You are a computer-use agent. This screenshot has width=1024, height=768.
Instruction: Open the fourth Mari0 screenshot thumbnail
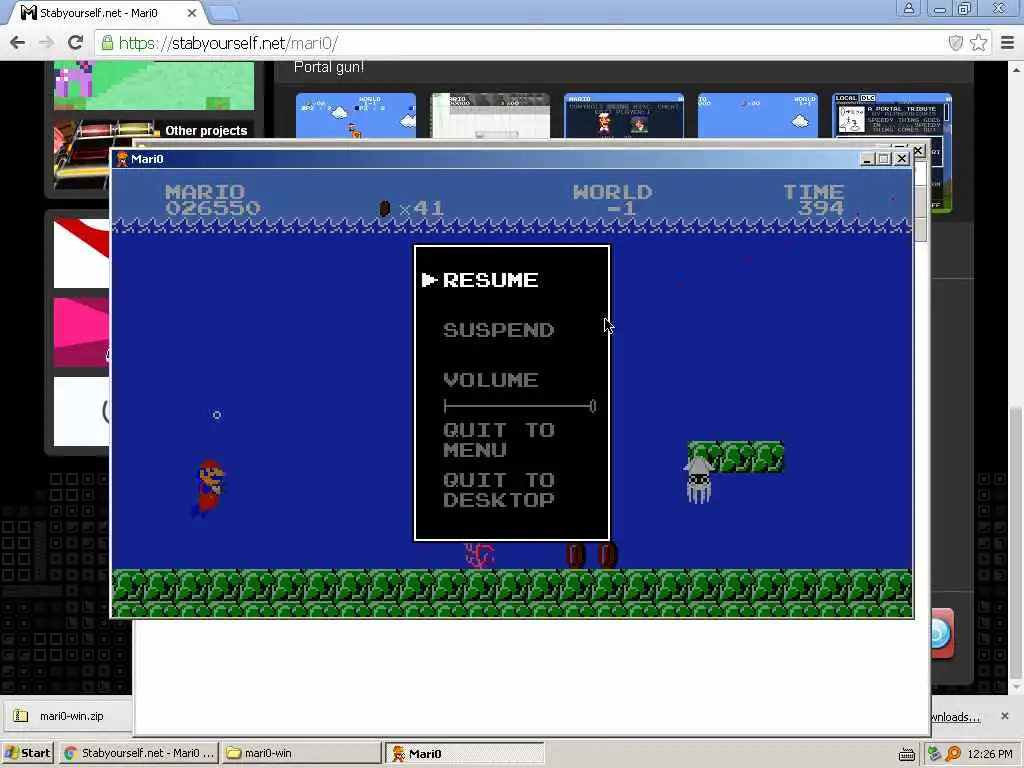click(x=758, y=116)
